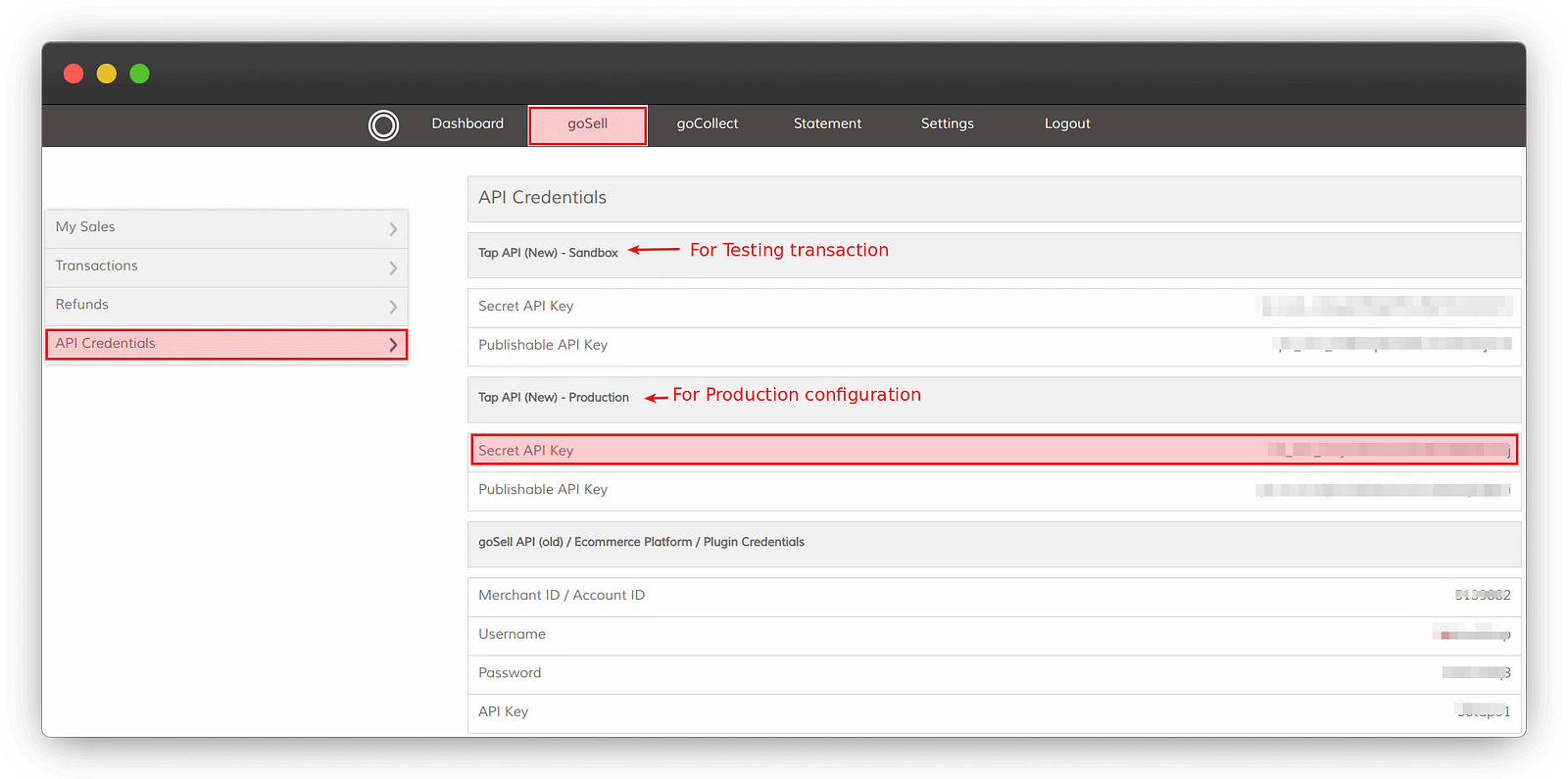Click the green maximize window button

140,73
